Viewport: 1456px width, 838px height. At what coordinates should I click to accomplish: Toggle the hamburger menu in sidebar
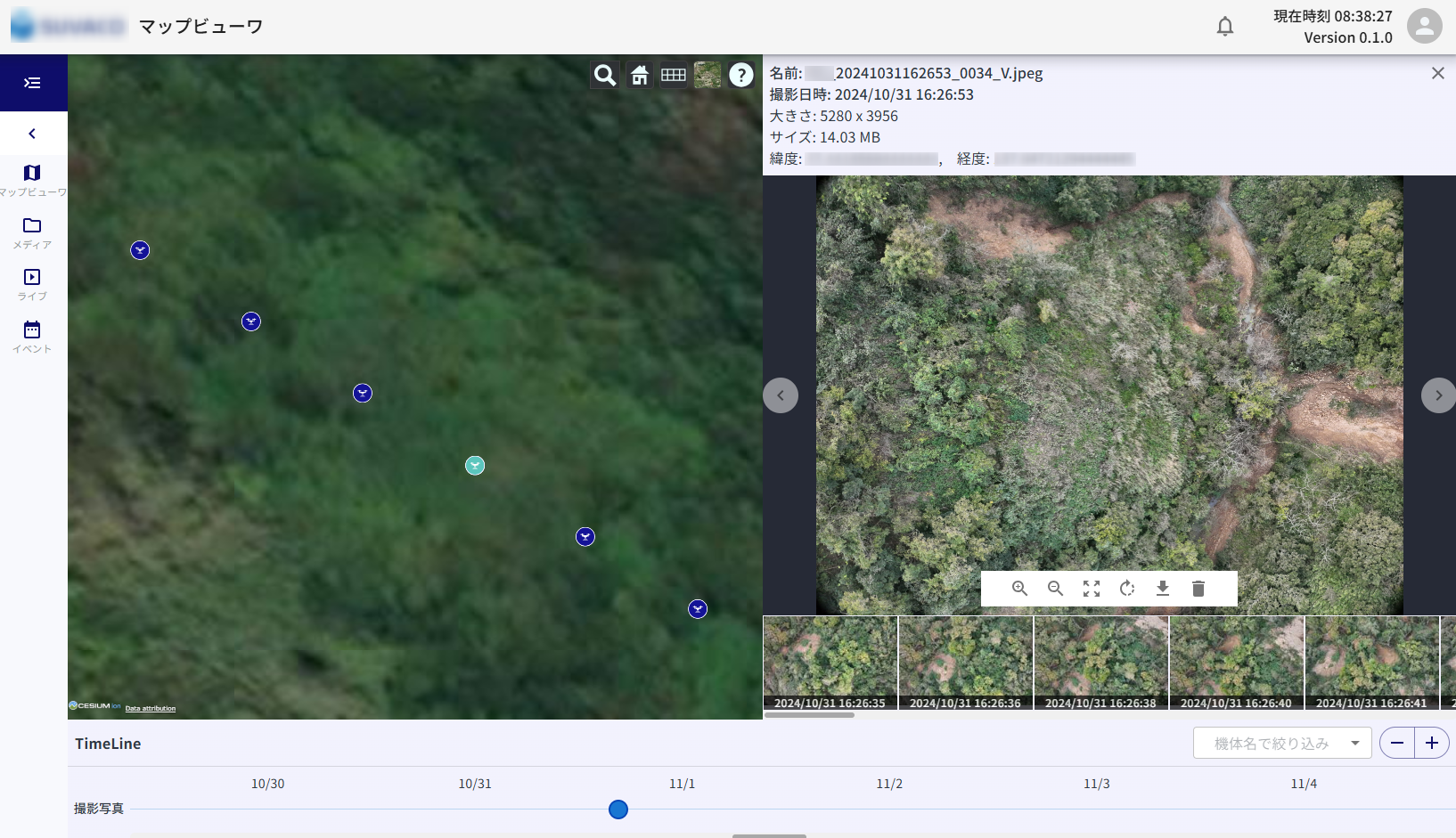click(x=32, y=83)
